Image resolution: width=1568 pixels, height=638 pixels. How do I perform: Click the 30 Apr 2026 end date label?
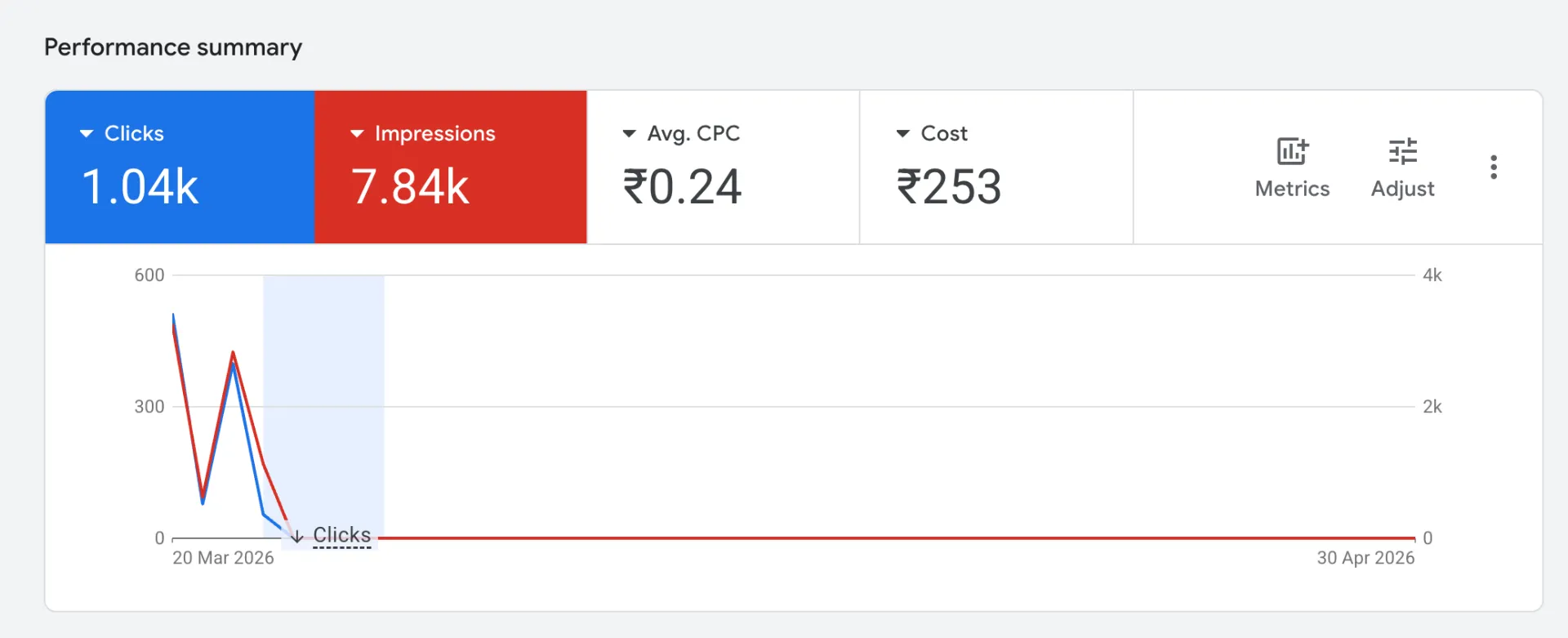[1365, 558]
